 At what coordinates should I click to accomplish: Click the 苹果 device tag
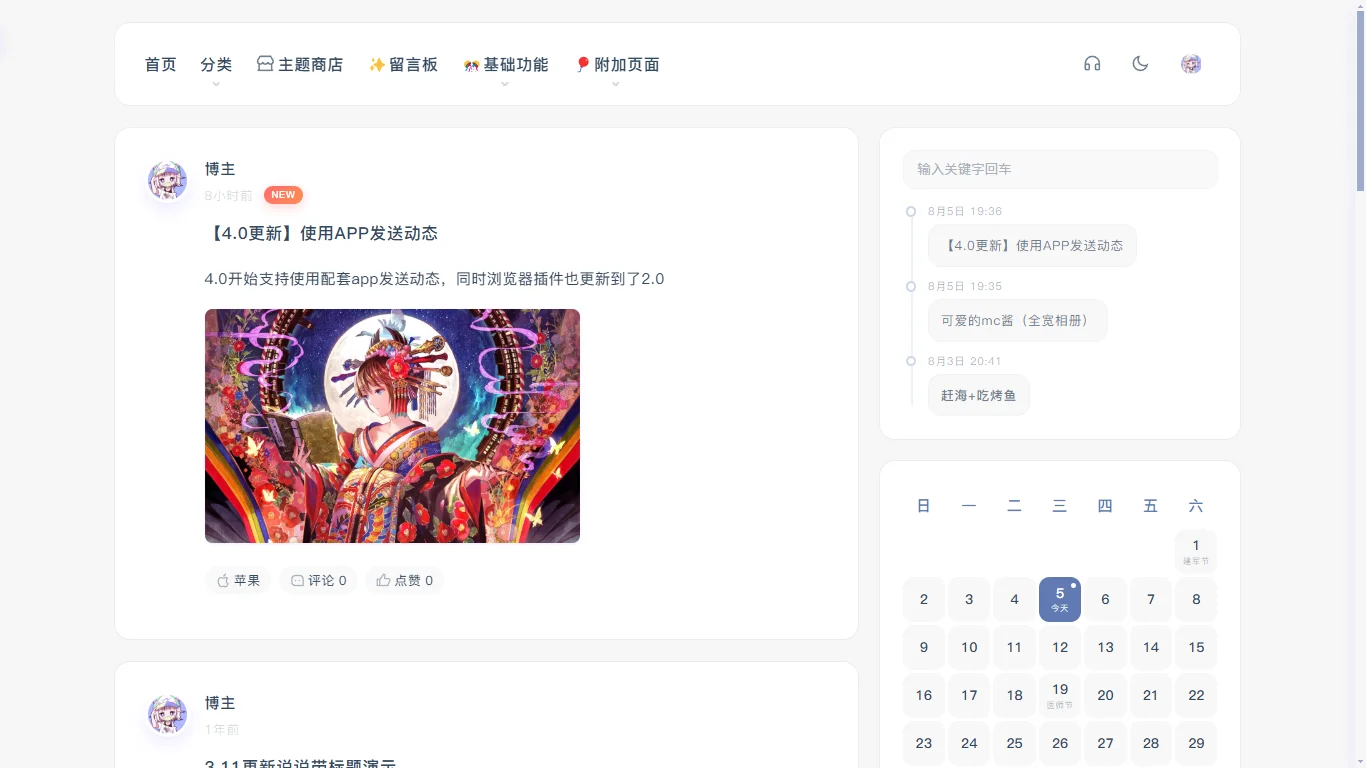point(238,580)
